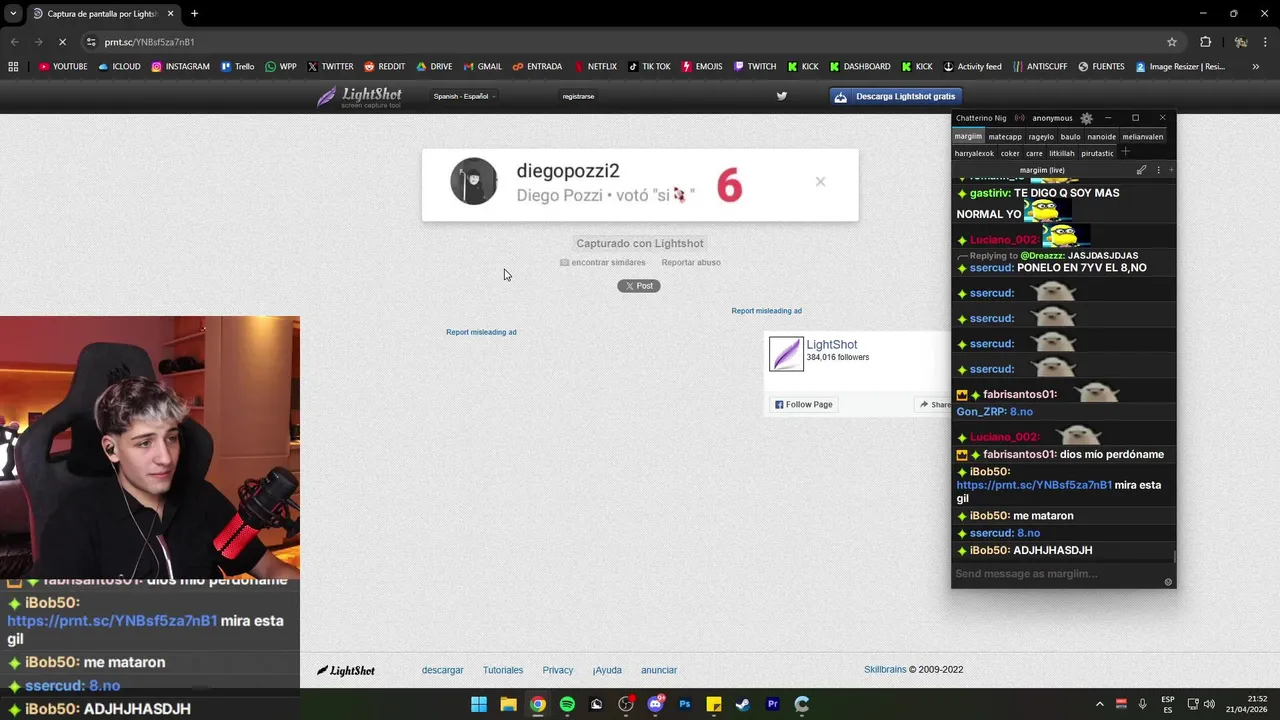This screenshot has height=720, width=1280.
Task: Click Reportar abuso link
Action: [x=691, y=262]
